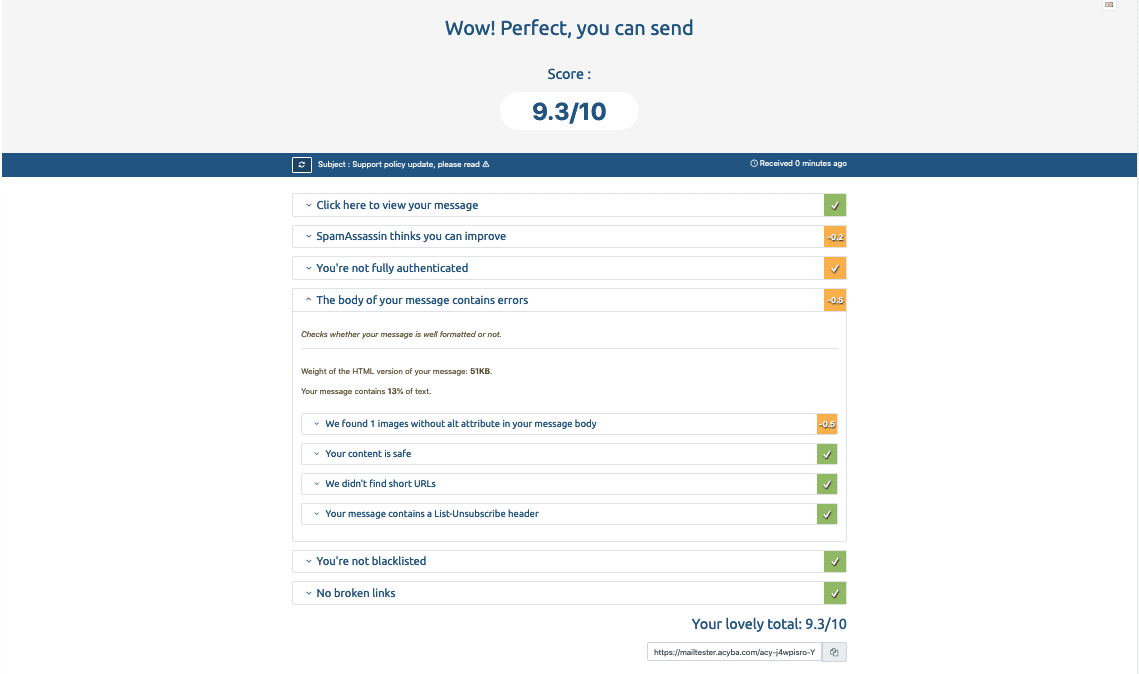The height and width of the screenshot is (674, 1139).
Task: Expand 'SpamAssassin thinks you can improve'
Action: (410, 236)
